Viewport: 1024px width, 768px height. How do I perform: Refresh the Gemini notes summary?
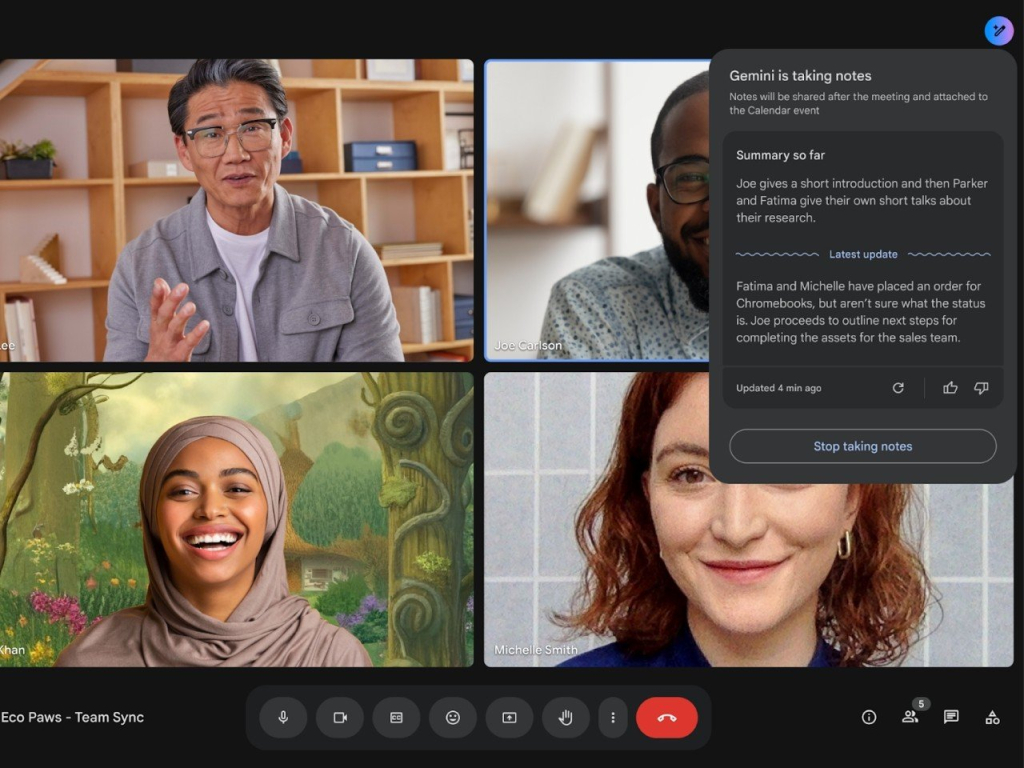pos(899,388)
